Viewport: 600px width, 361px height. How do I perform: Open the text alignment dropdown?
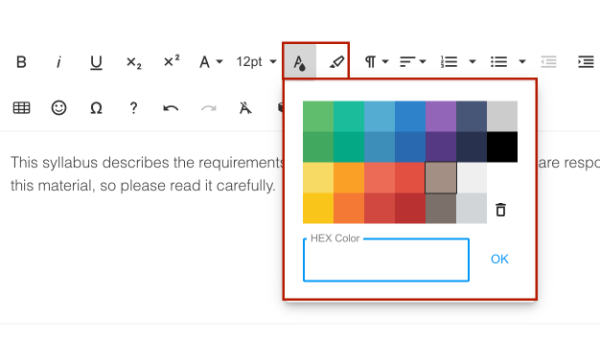413,62
